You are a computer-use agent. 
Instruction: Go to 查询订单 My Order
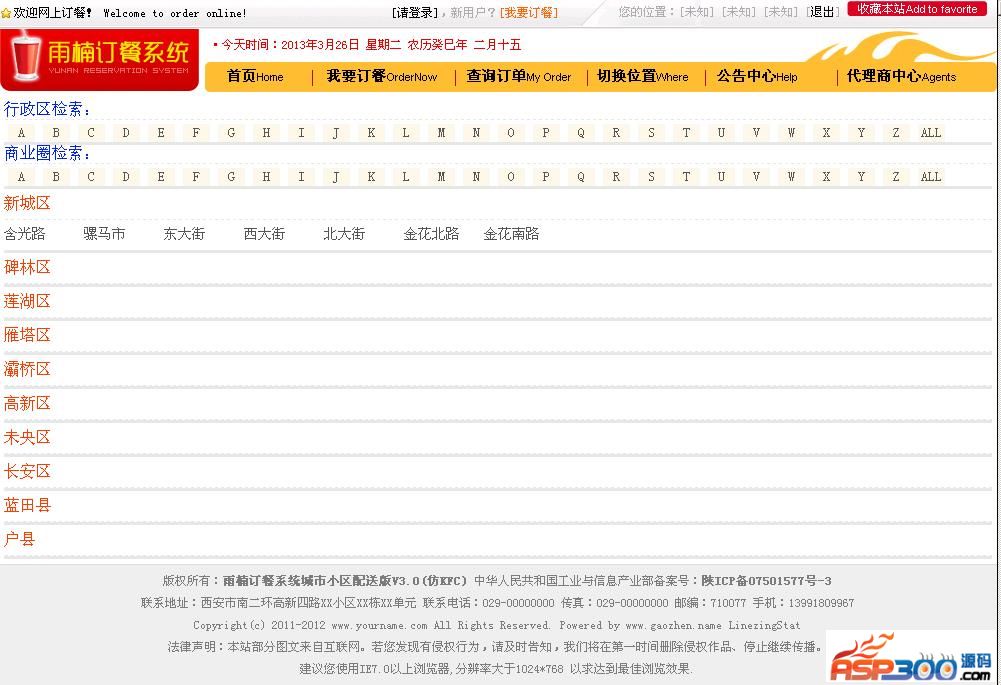[518, 77]
